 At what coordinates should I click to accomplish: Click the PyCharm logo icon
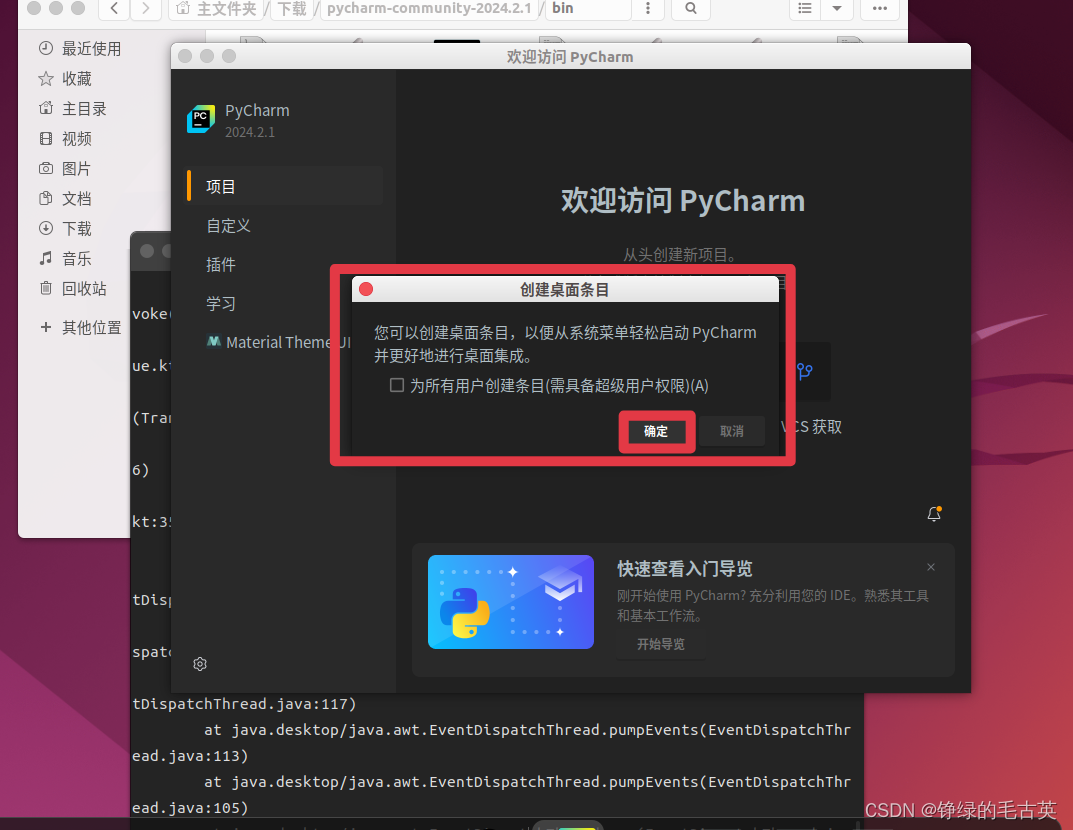(201, 119)
